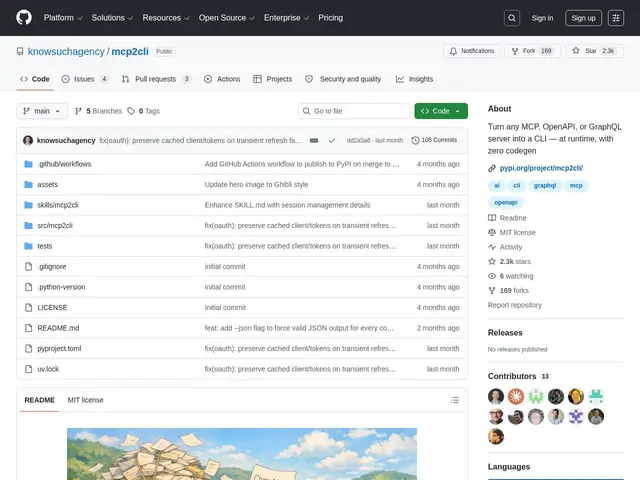
Task: Open the main branch selector dropdown
Action: [x=42, y=111]
